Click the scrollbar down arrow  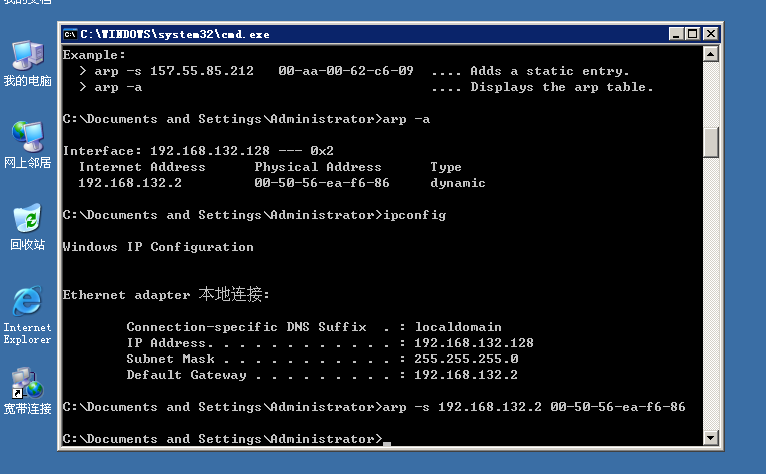(x=711, y=438)
